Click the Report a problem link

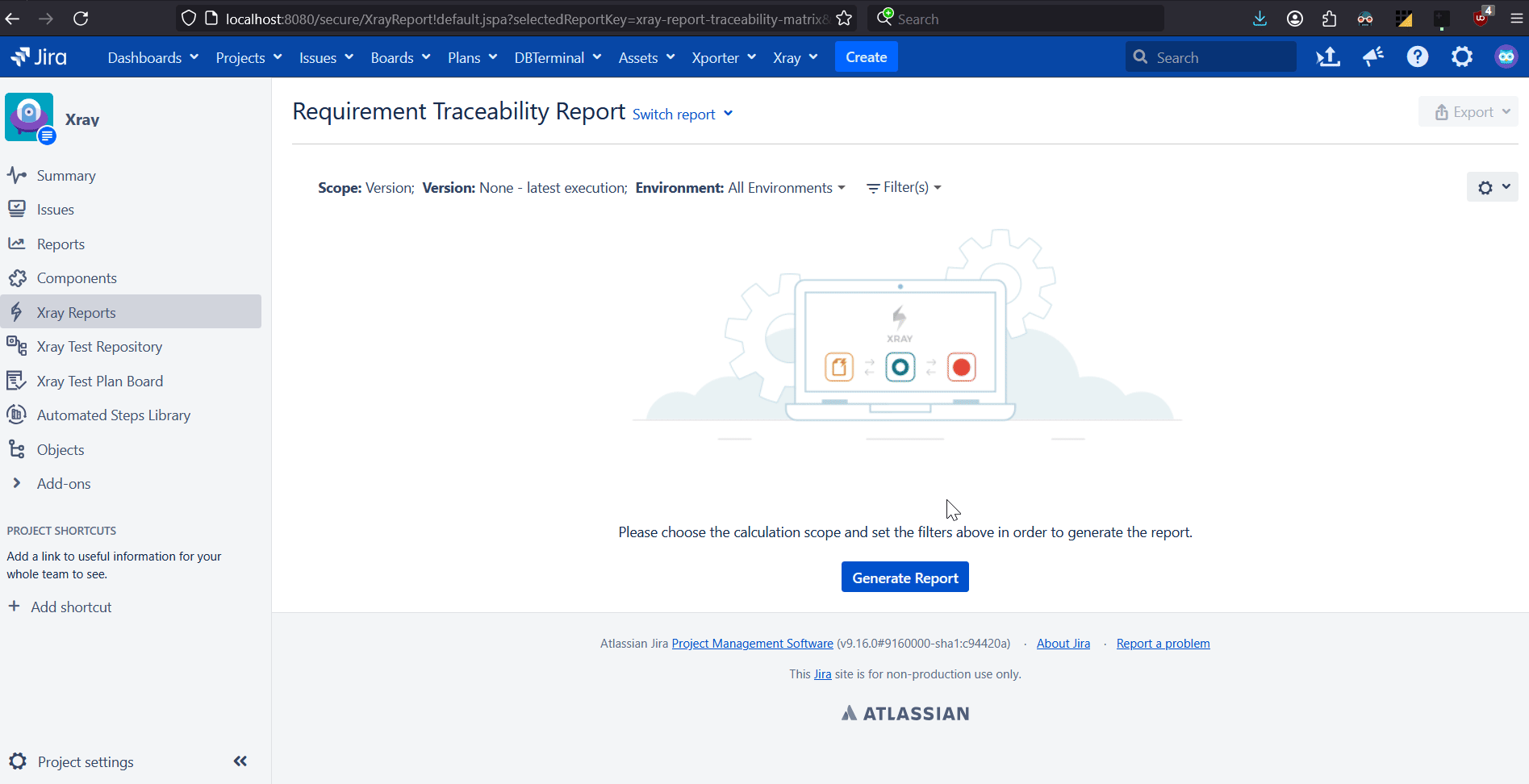[x=1163, y=644]
